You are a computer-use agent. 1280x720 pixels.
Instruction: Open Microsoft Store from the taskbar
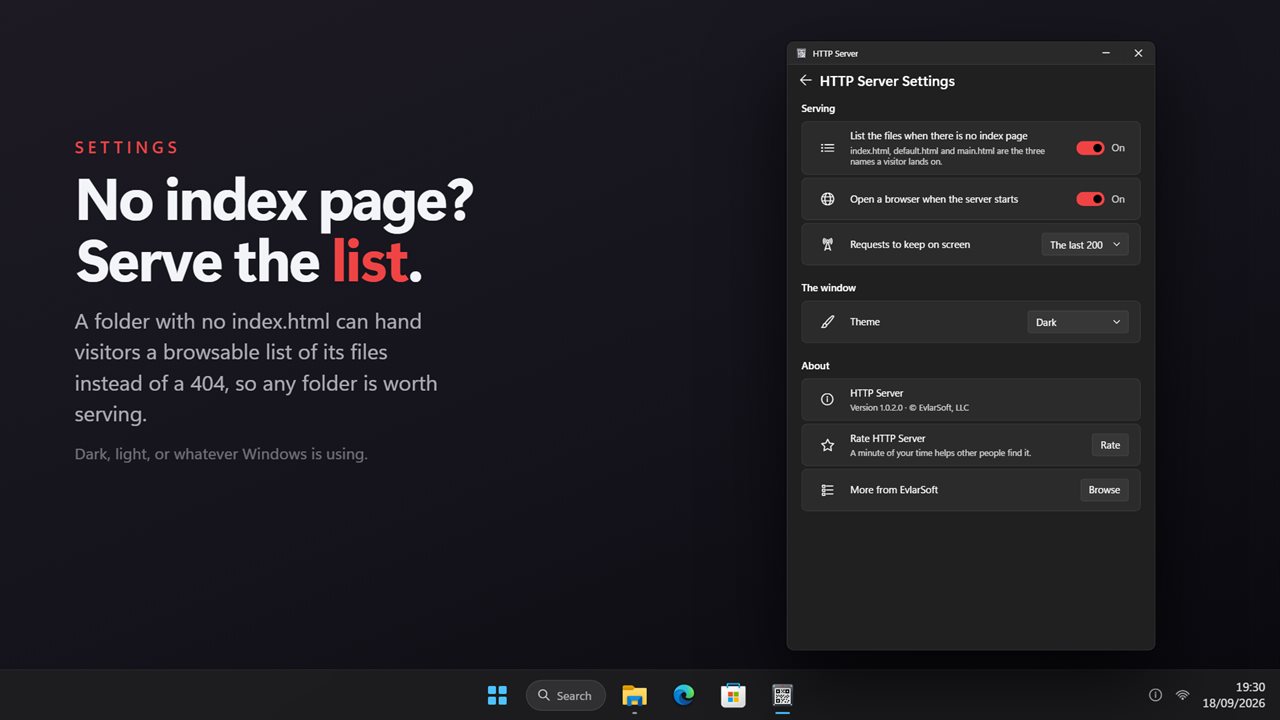point(733,695)
